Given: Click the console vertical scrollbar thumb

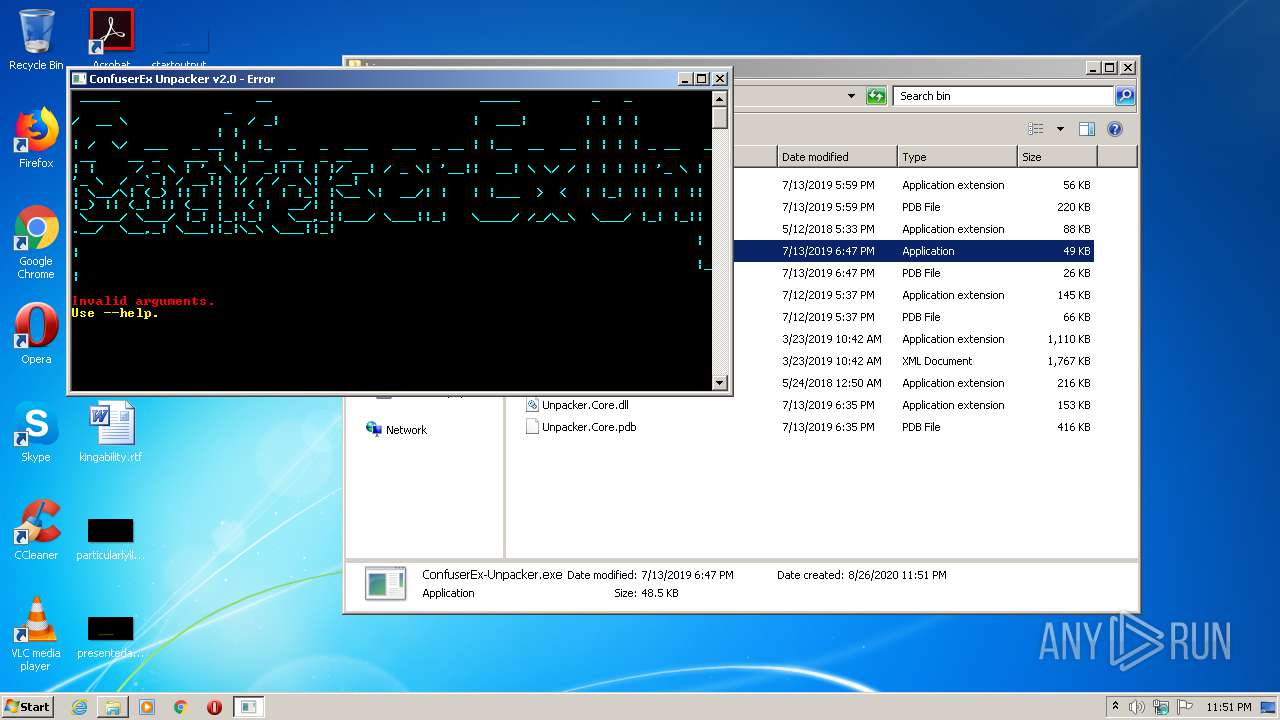Looking at the screenshot, I should [x=719, y=117].
